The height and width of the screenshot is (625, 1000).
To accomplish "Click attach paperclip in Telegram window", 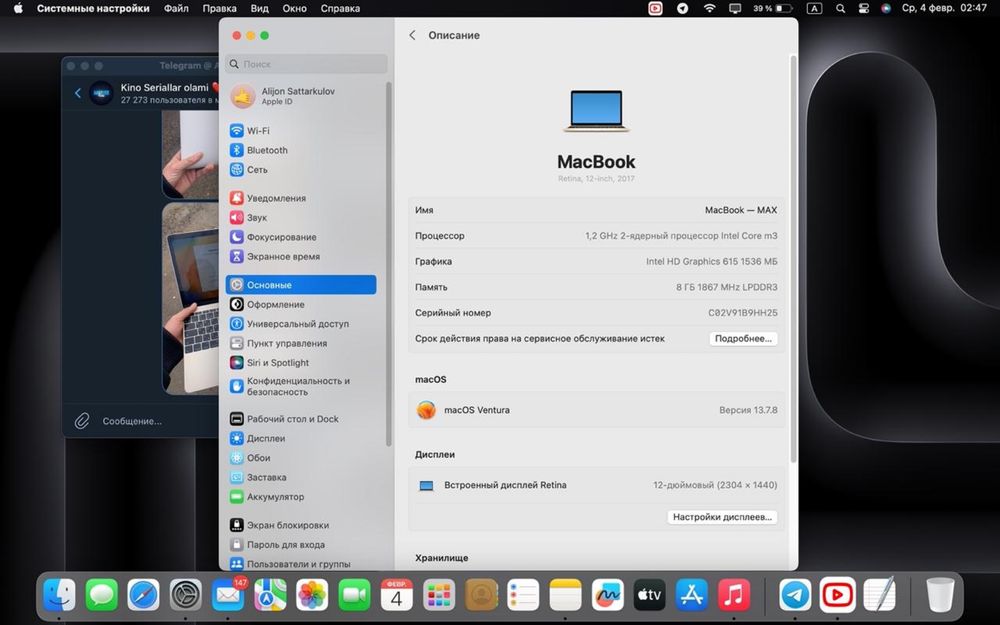I will (x=82, y=421).
